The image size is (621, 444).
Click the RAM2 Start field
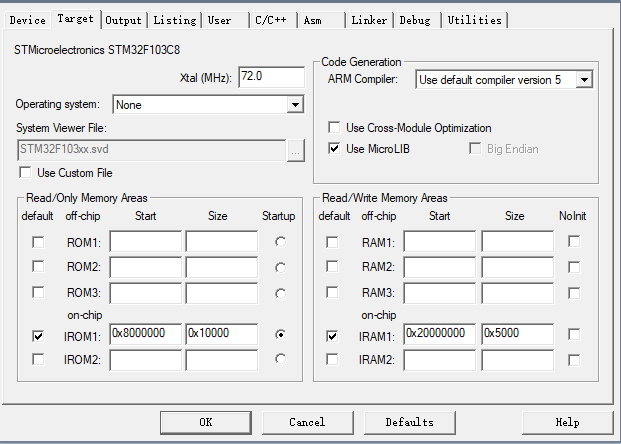click(440, 267)
